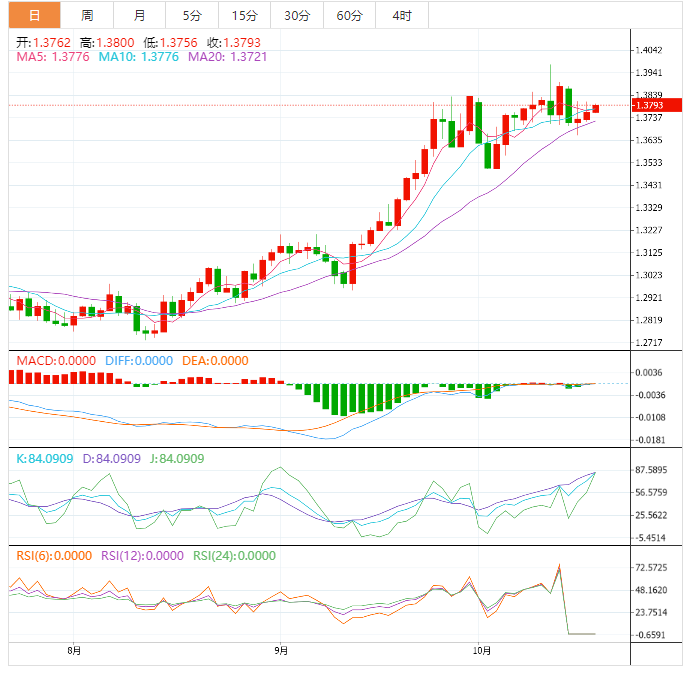Click the MA20: 1.3721 indicator label
694x673 pixels.
[227, 57]
